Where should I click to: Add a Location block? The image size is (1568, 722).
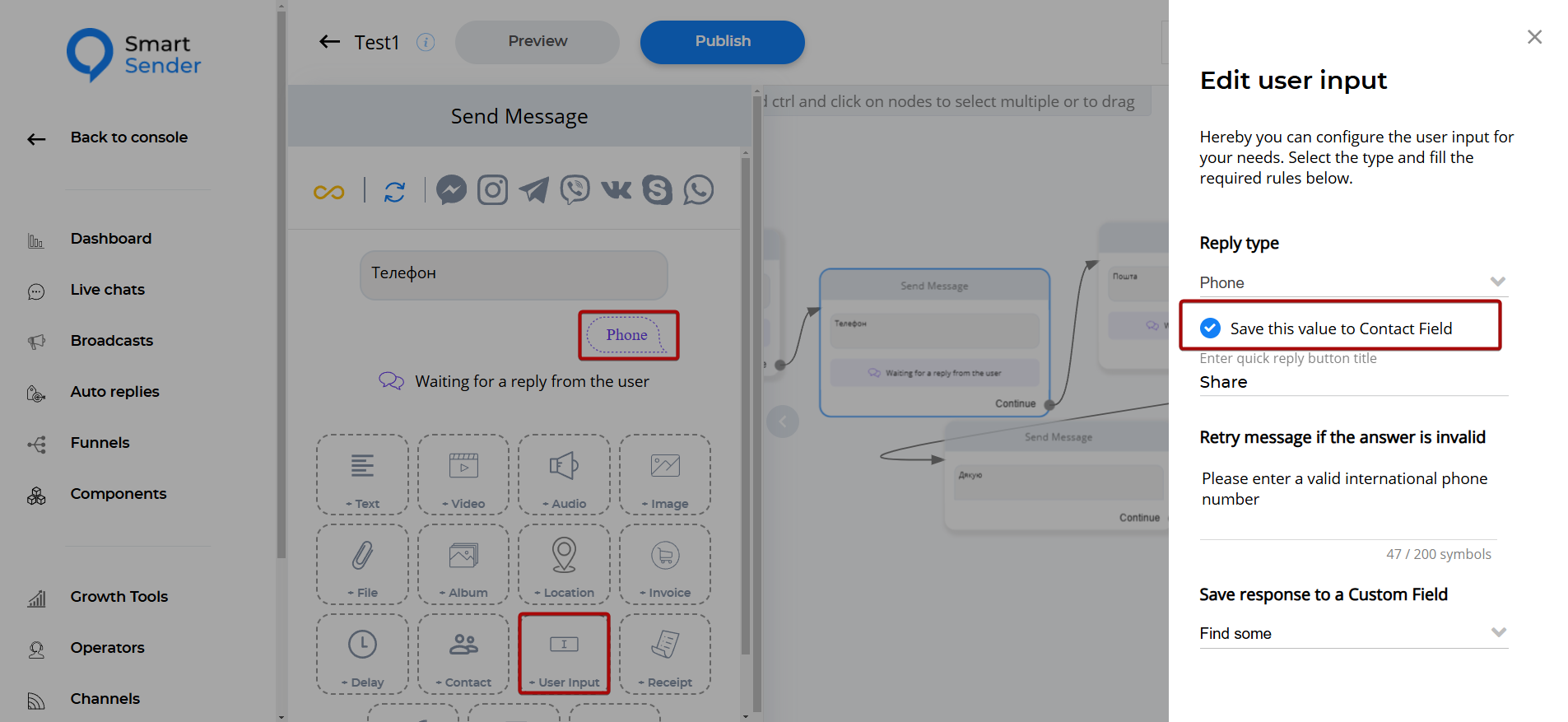pos(565,565)
